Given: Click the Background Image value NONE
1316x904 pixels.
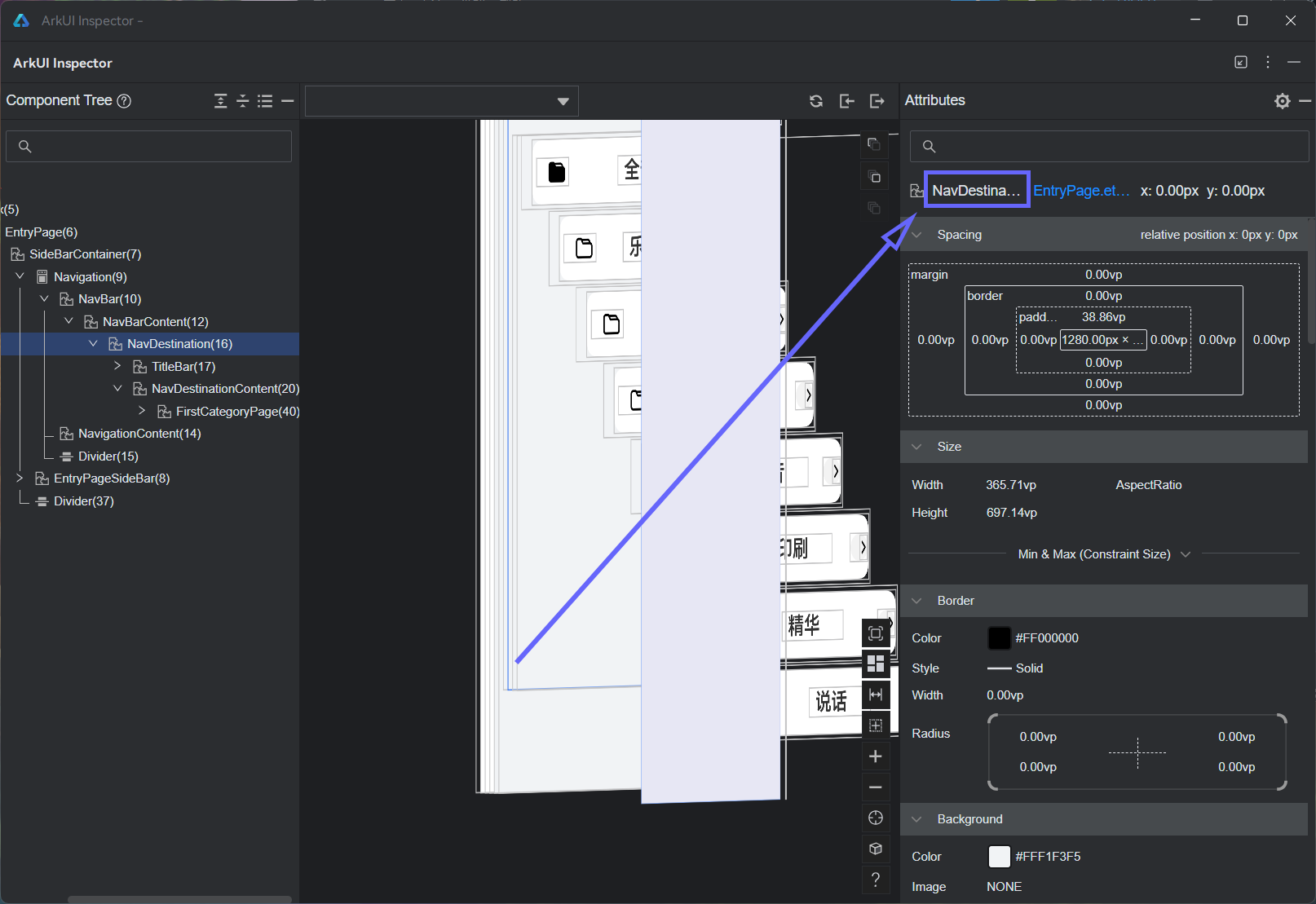Looking at the screenshot, I should (1004, 887).
